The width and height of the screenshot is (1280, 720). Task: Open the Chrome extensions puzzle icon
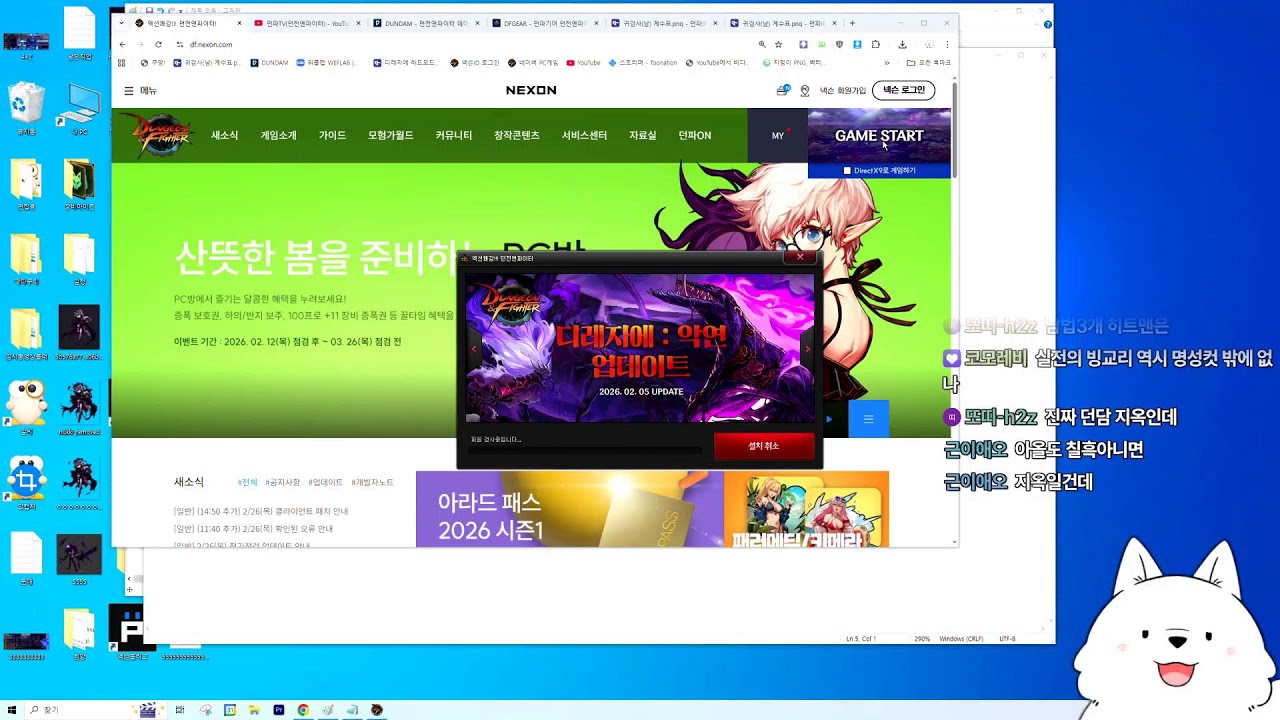point(876,44)
